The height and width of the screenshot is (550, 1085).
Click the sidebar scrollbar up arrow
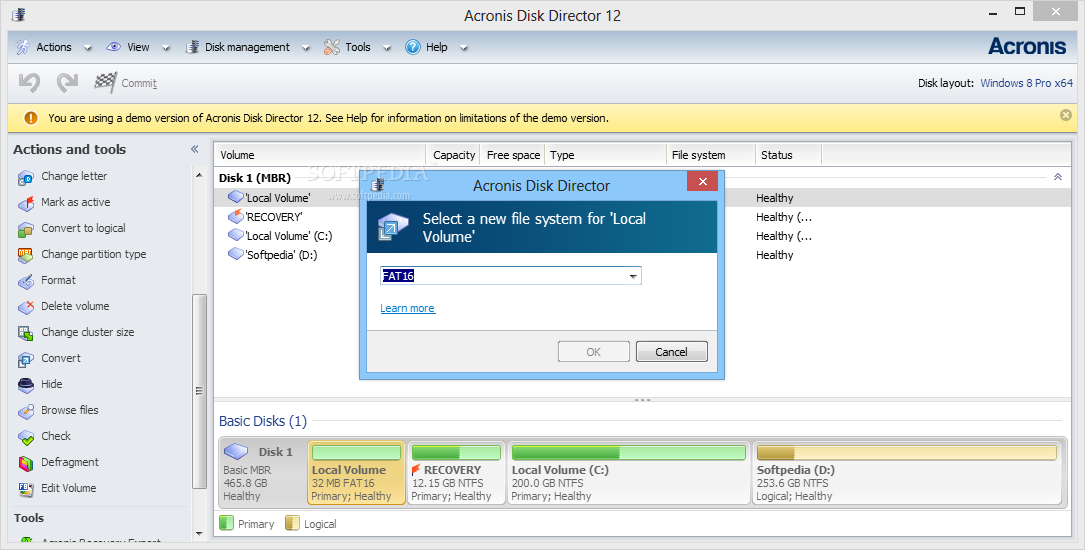199,176
